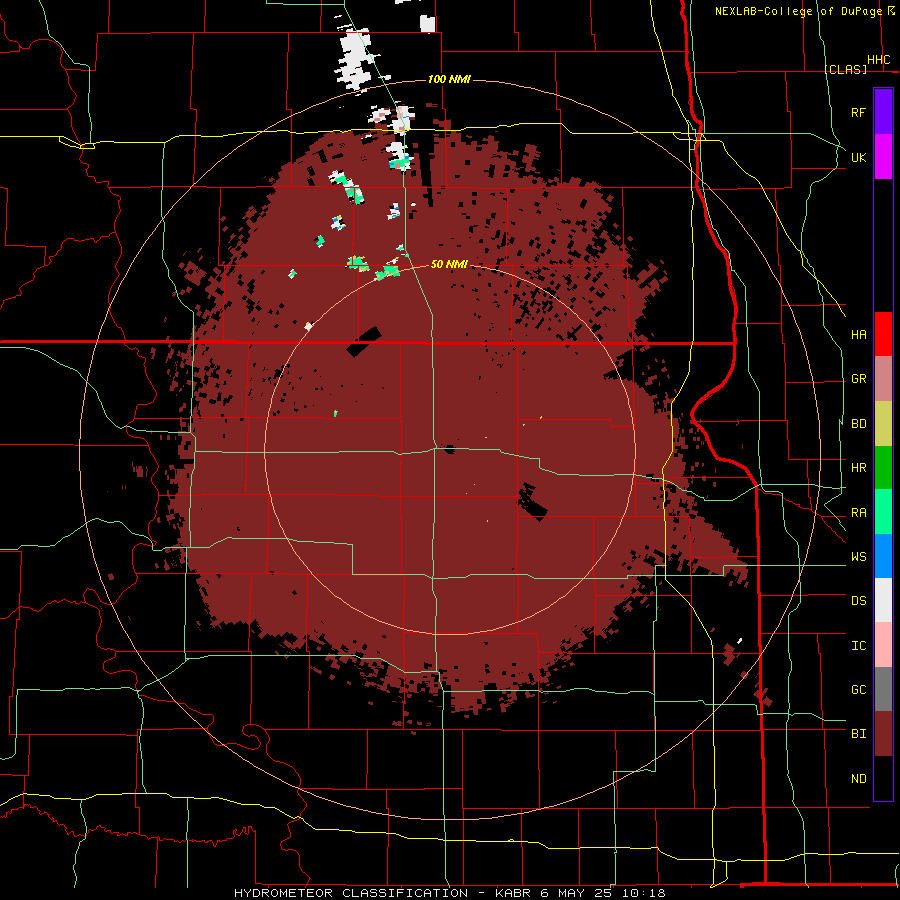Click the brown BI legend swatch
This screenshot has height=900, width=900.
[883, 734]
